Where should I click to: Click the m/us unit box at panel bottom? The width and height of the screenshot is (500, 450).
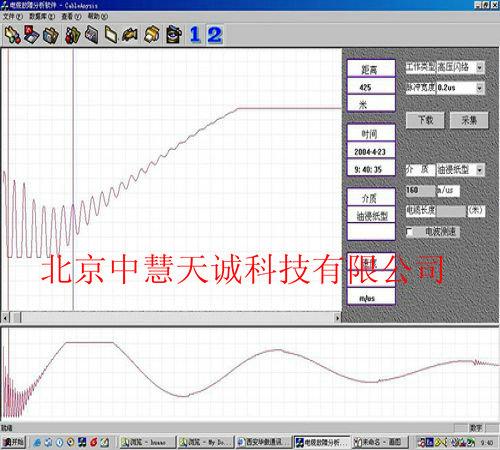coord(371,296)
